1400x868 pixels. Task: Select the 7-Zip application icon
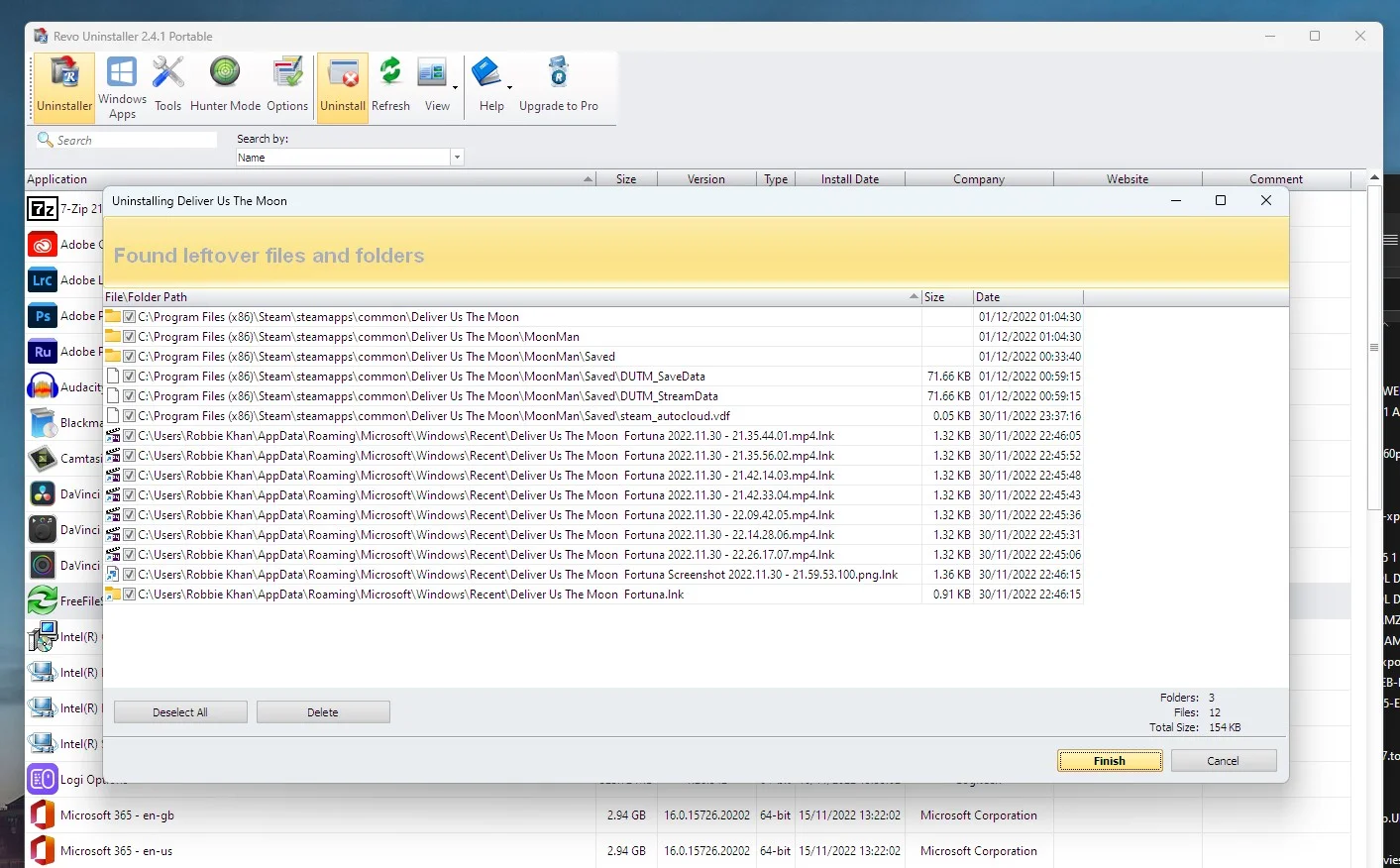click(x=43, y=209)
